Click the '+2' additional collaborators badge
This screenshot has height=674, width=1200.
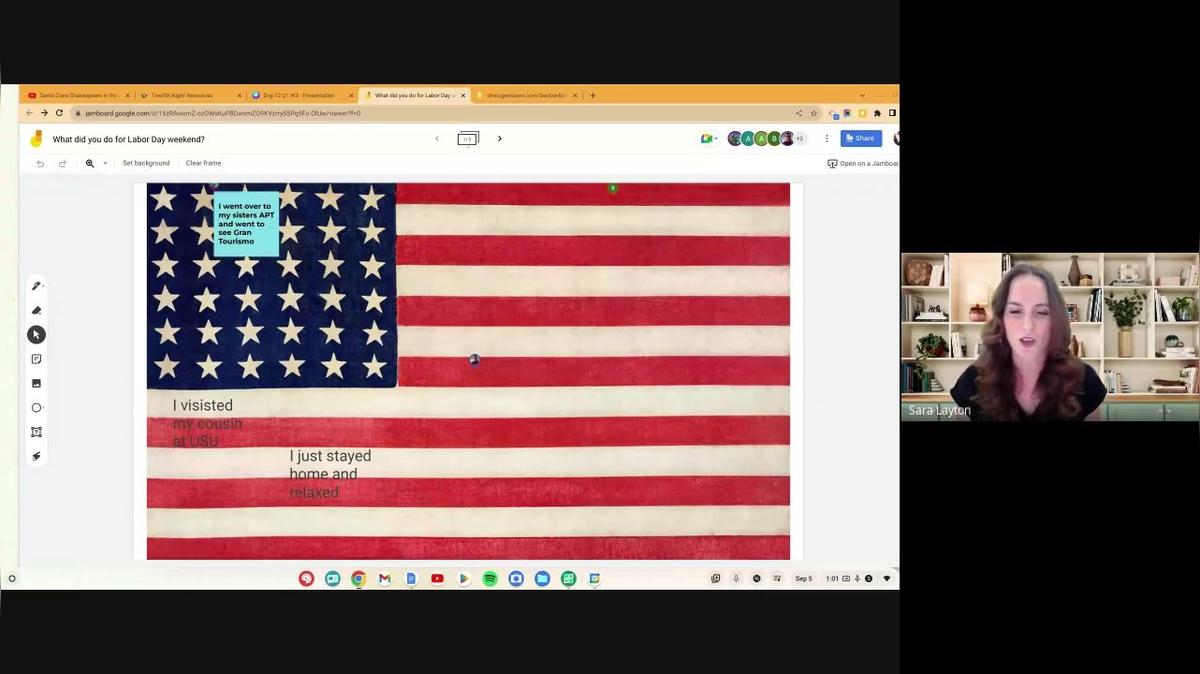[799, 139]
